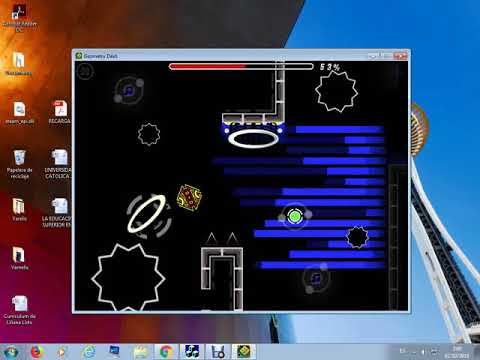The height and width of the screenshot is (360, 480).
Task: Open the Windows Start menu
Action: (11, 352)
